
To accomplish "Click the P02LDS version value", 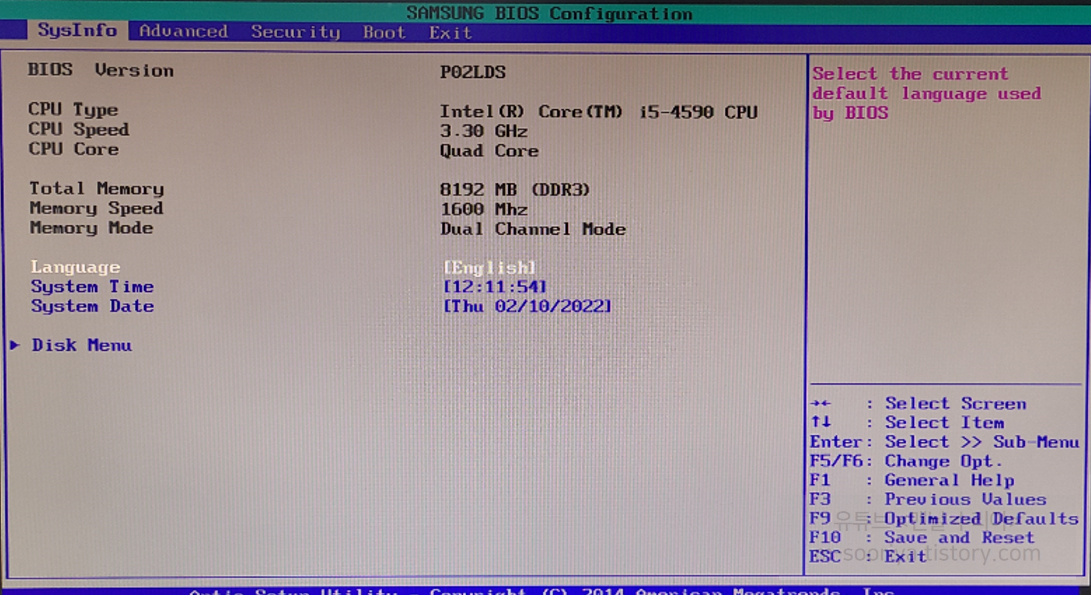I will [x=473, y=72].
